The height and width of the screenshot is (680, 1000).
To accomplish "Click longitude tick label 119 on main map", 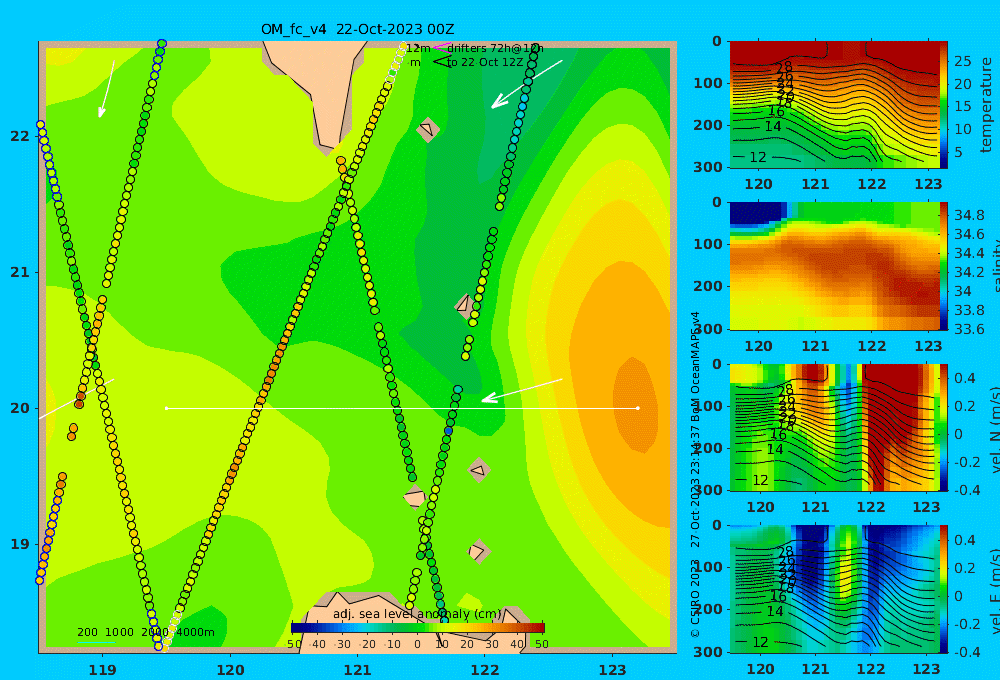I will [102, 670].
